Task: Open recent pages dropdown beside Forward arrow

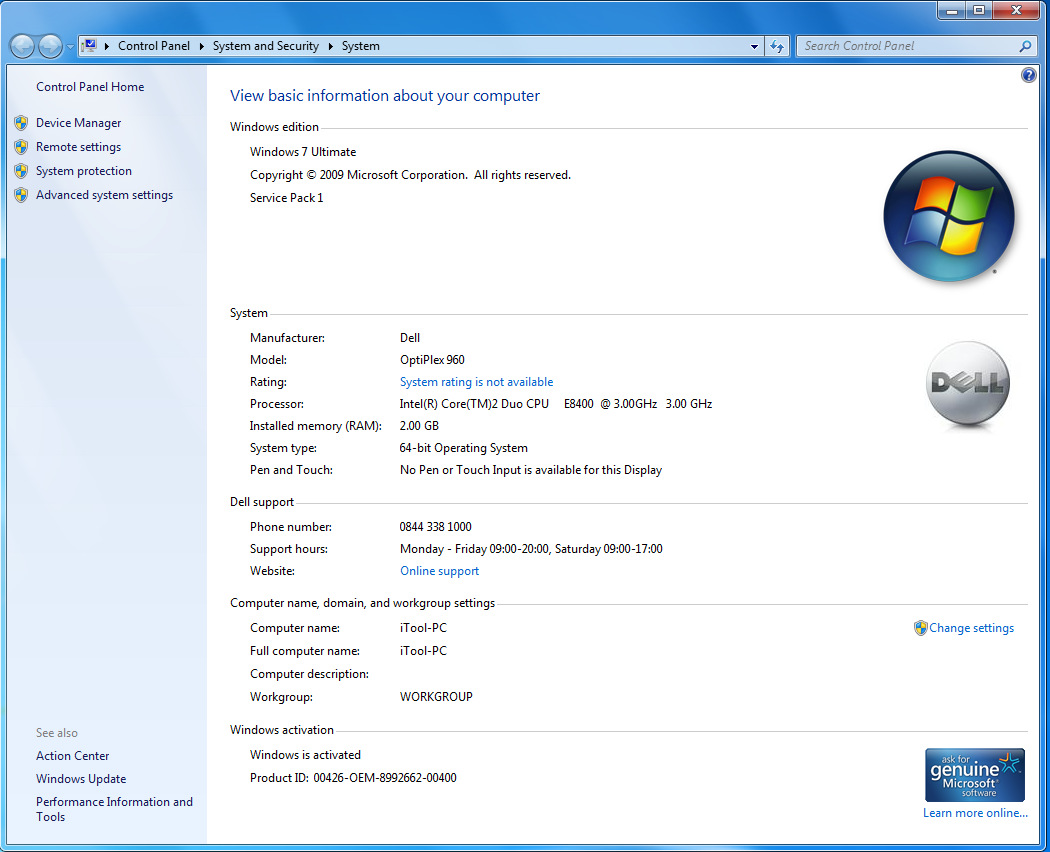Action: (70, 47)
